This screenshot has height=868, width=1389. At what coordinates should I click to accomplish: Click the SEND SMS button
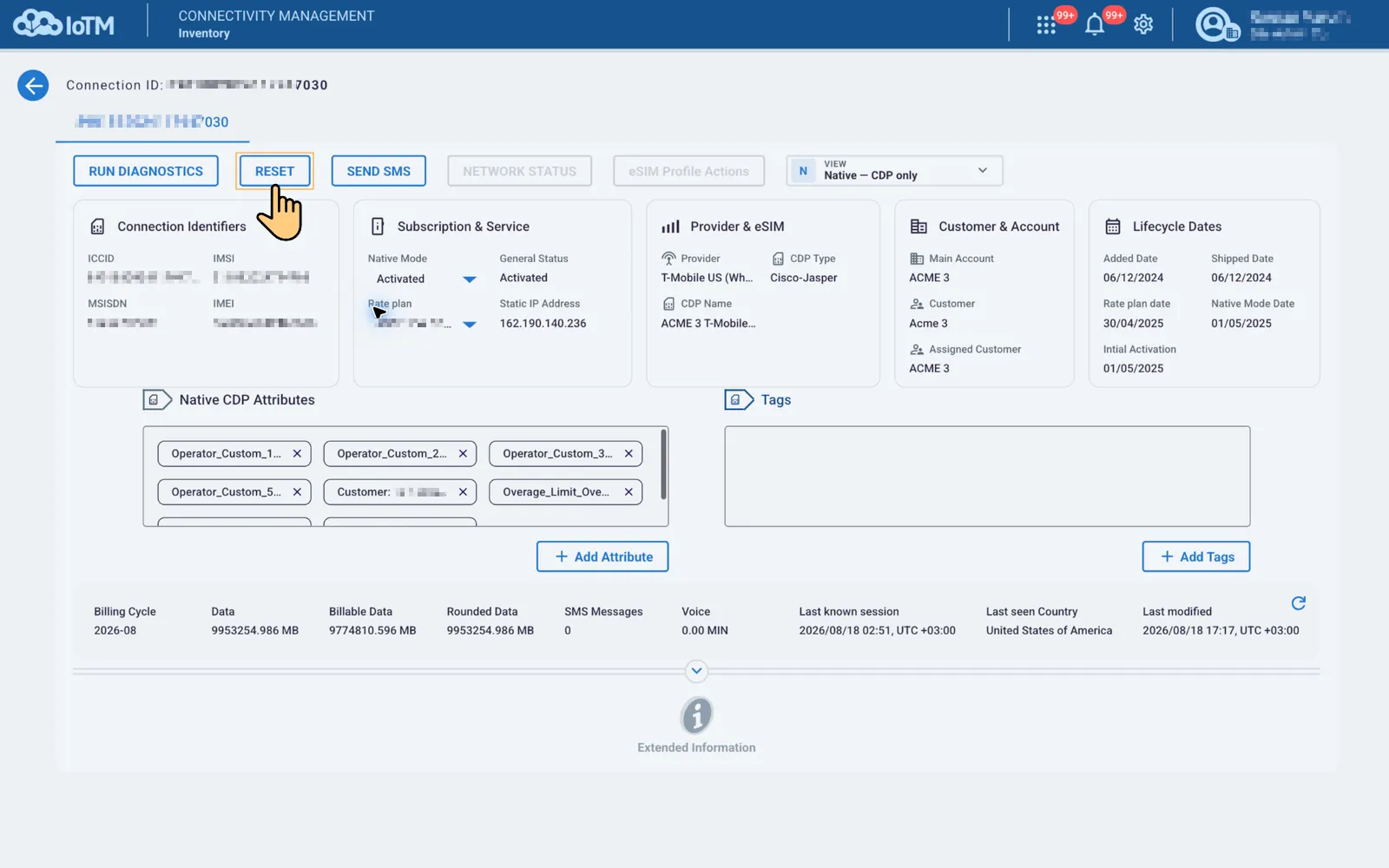pos(379,171)
